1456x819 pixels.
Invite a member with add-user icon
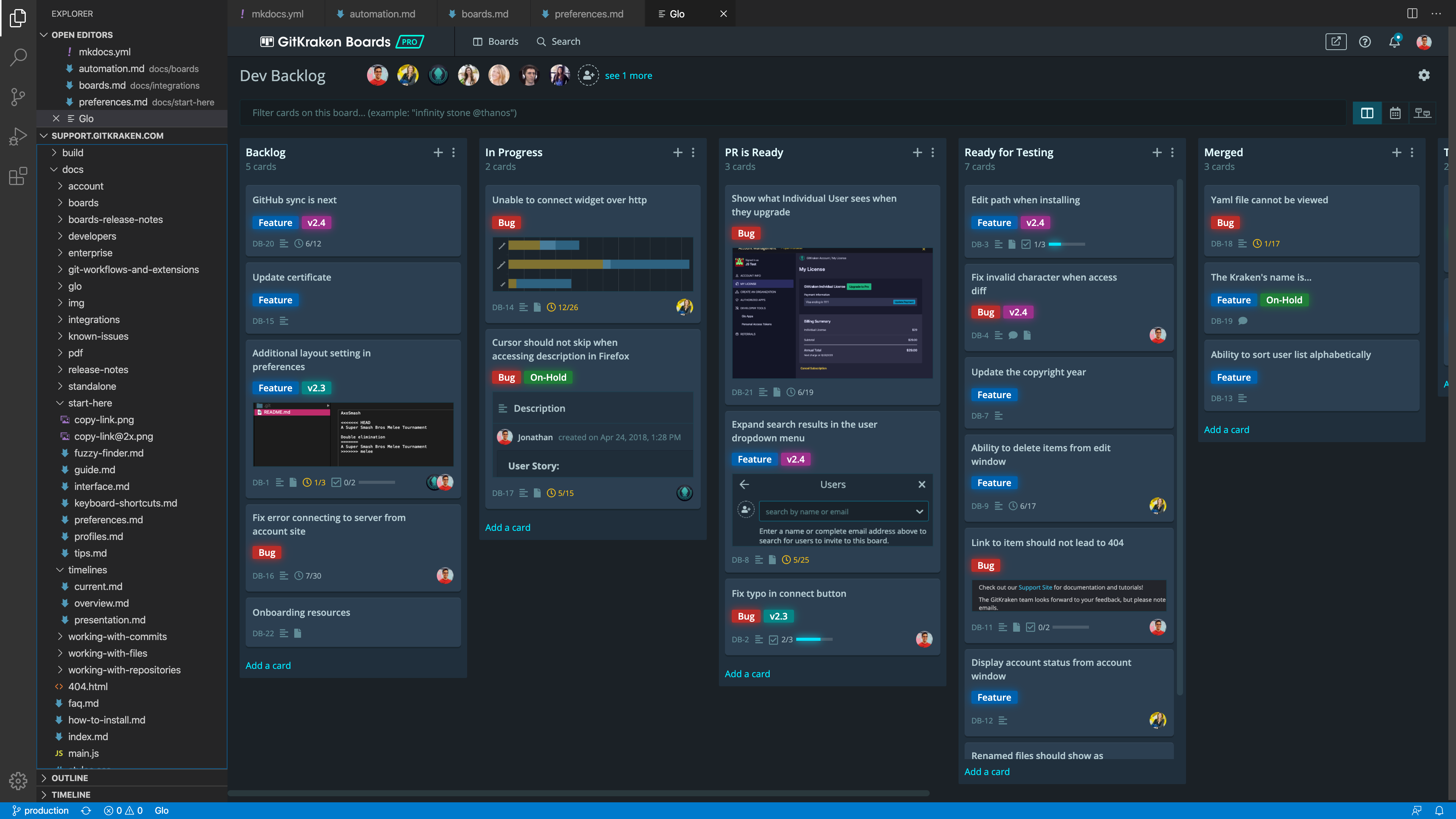(x=588, y=75)
